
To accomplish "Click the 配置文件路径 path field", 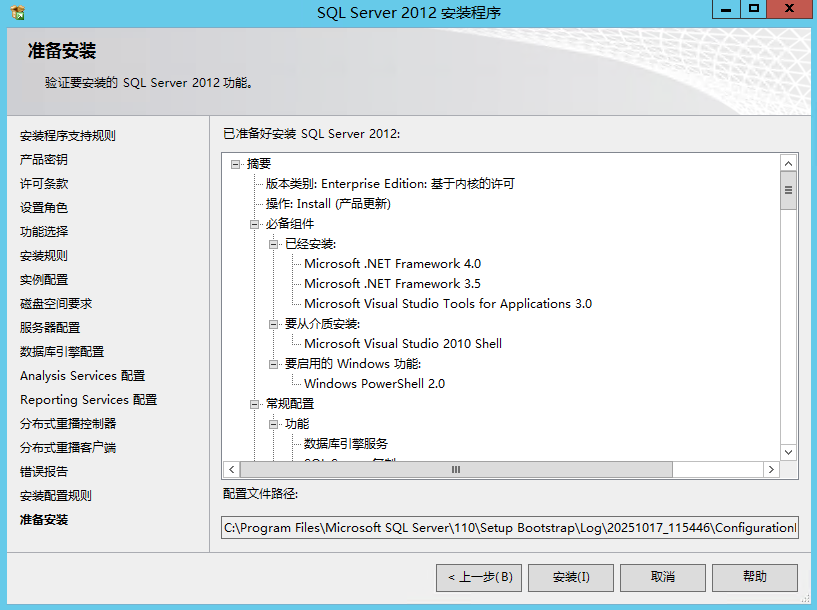I will click(x=510, y=528).
